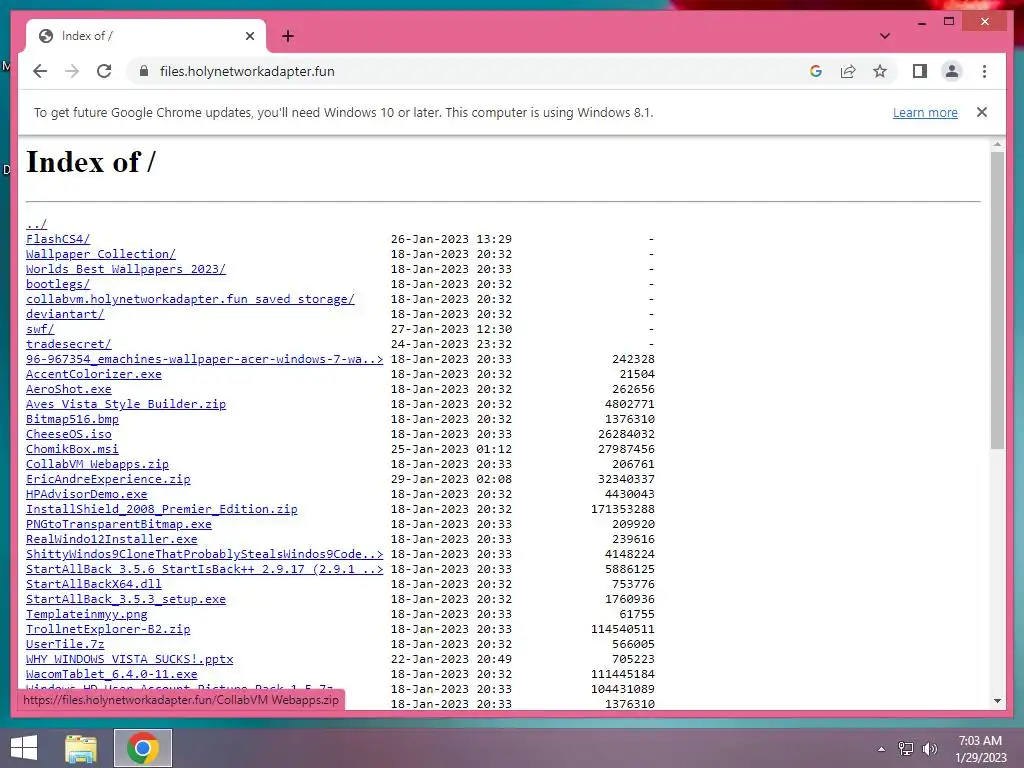
Task: View site information lock icon
Action: (144, 71)
